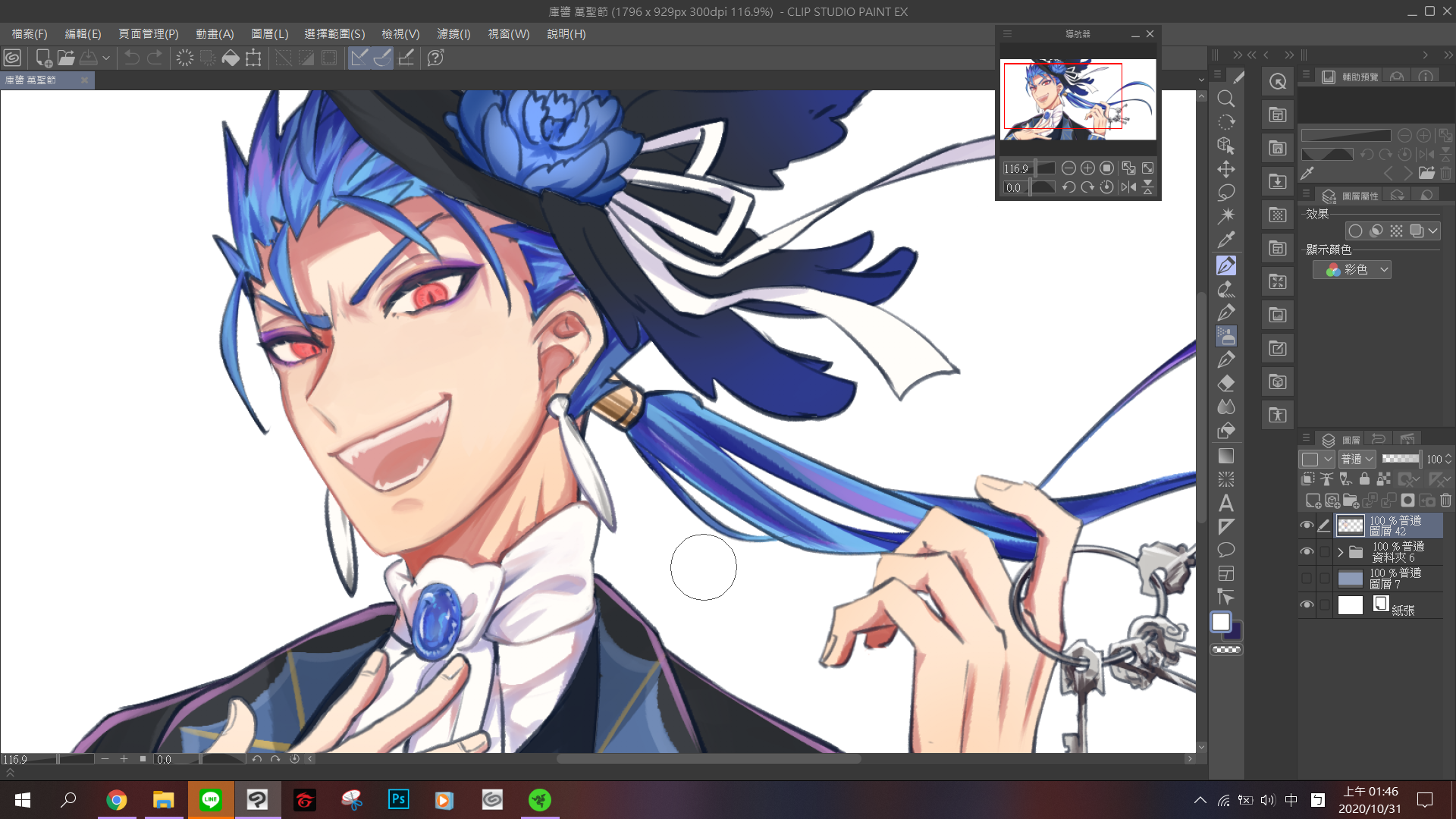Click the Clear (spinner) icon in toolbar

click(184, 58)
